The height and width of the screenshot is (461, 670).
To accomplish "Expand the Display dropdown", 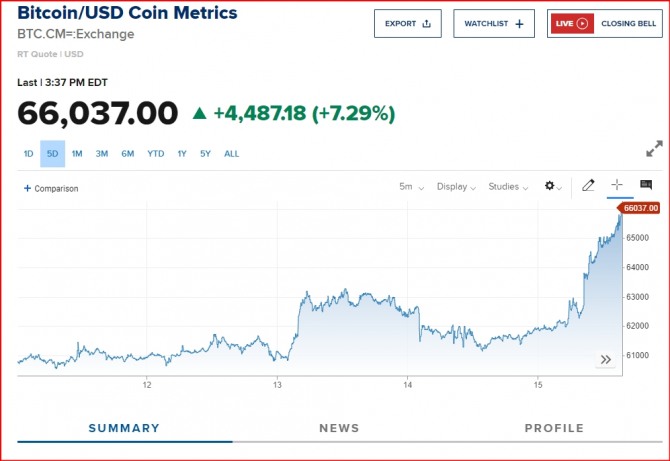I will [x=457, y=187].
